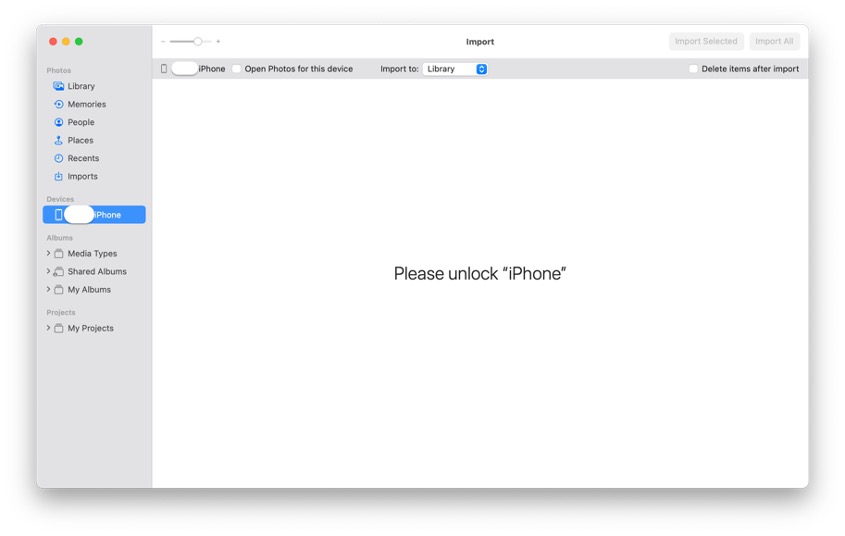The height and width of the screenshot is (536, 845).
Task: Open the Import to Library dropdown
Action: pos(455,69)
